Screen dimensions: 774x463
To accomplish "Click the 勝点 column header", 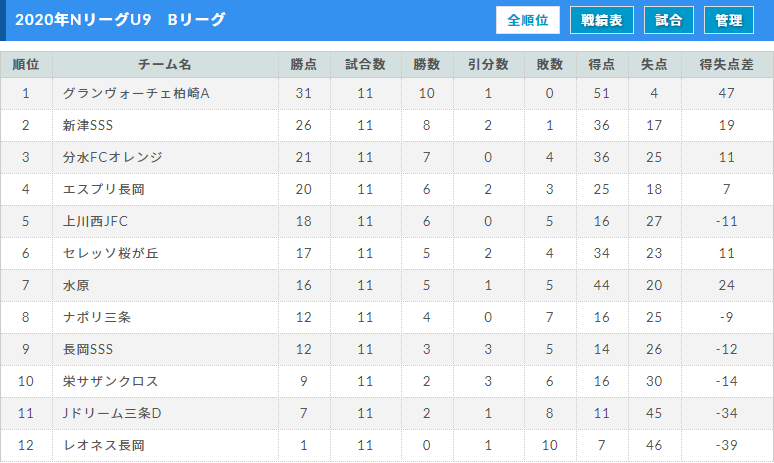I will click(x=304, y=65).
